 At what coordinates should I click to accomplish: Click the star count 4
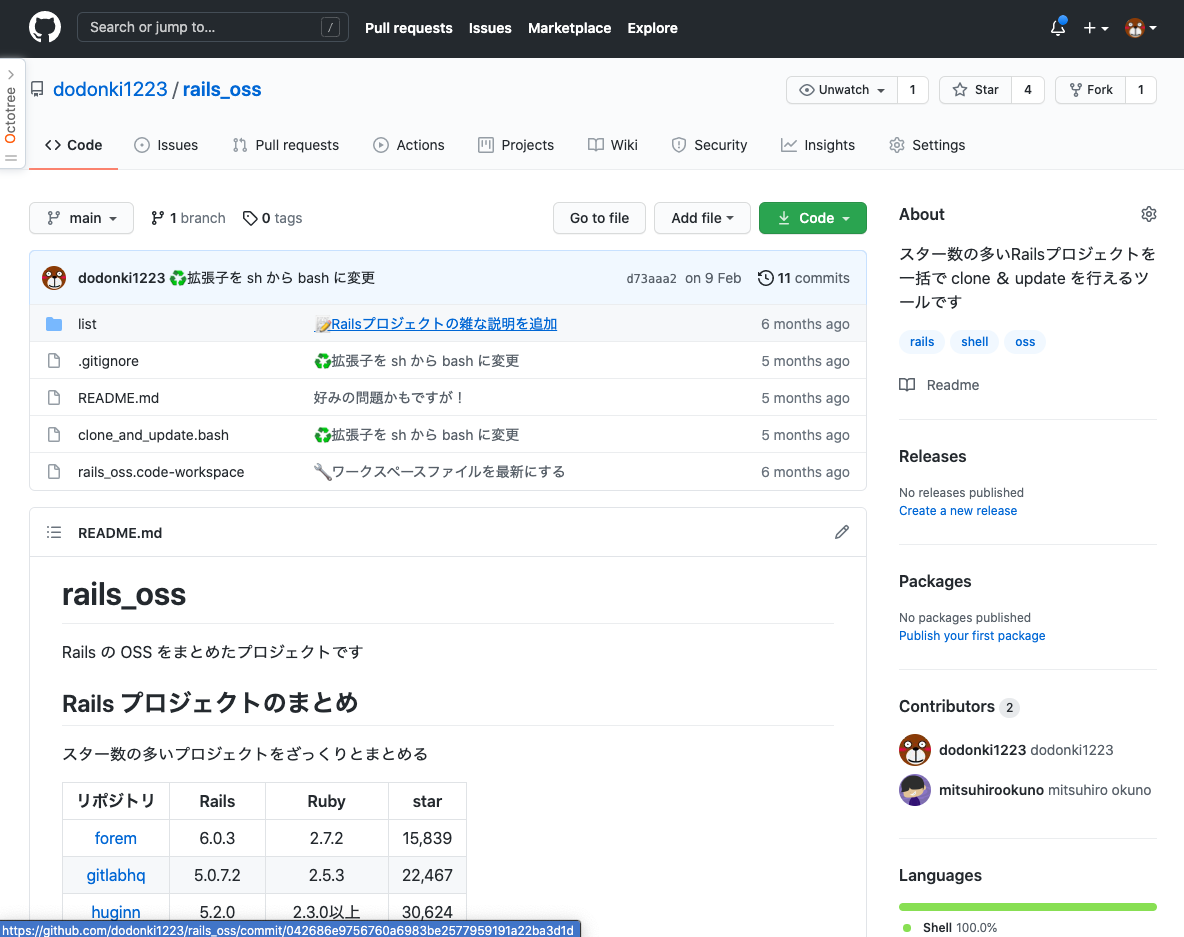(1028, 90)
